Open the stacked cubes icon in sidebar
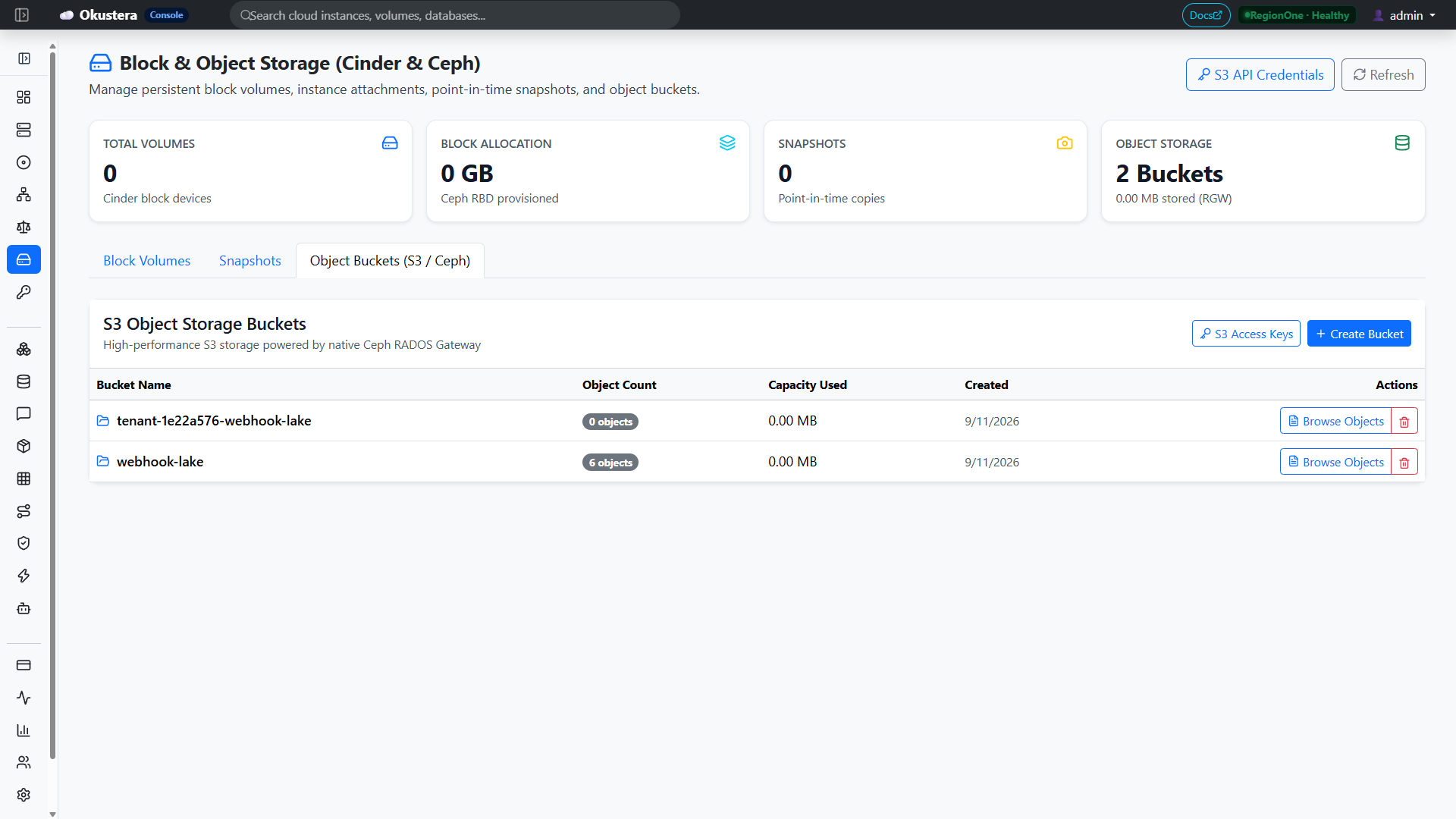 click(24, 349)
